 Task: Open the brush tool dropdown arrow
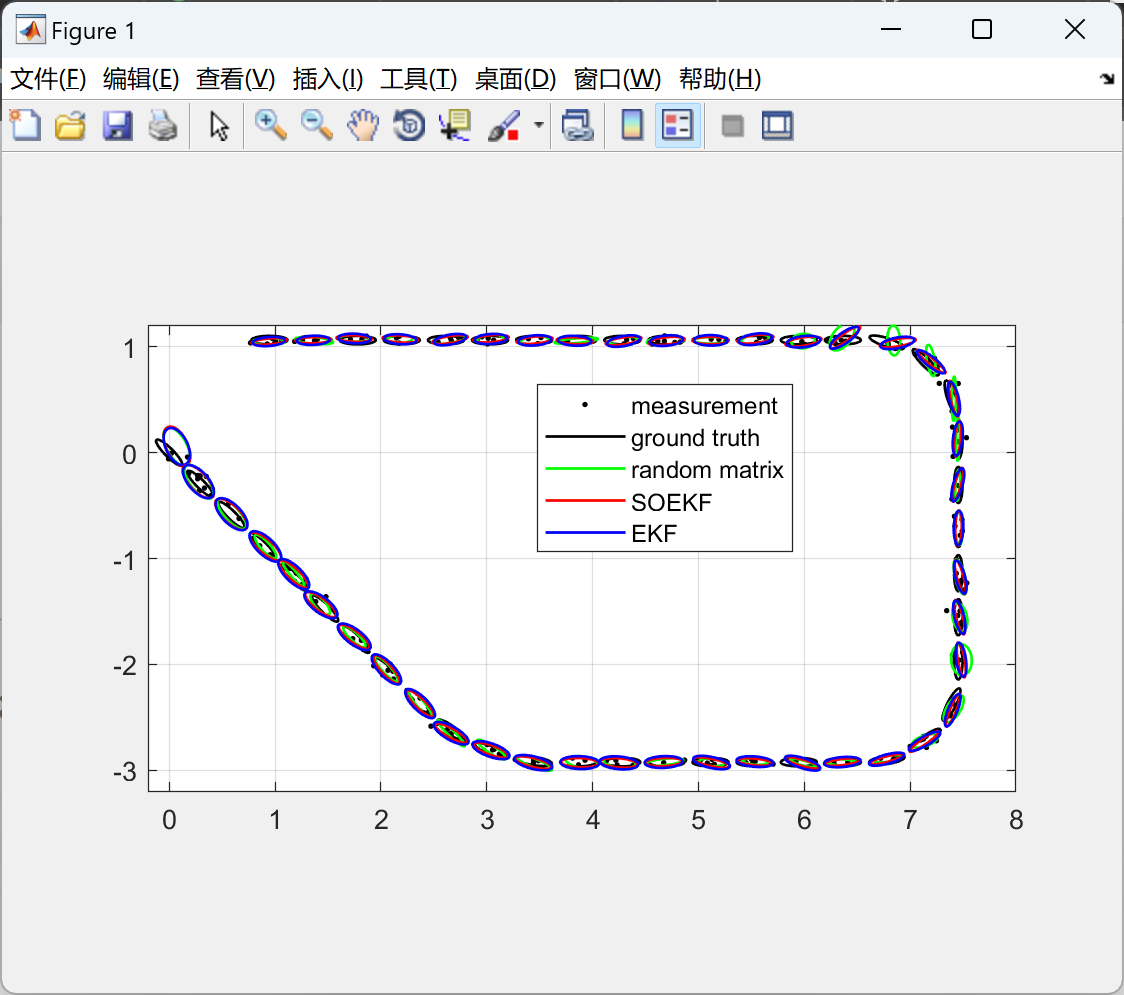[538, 125]
